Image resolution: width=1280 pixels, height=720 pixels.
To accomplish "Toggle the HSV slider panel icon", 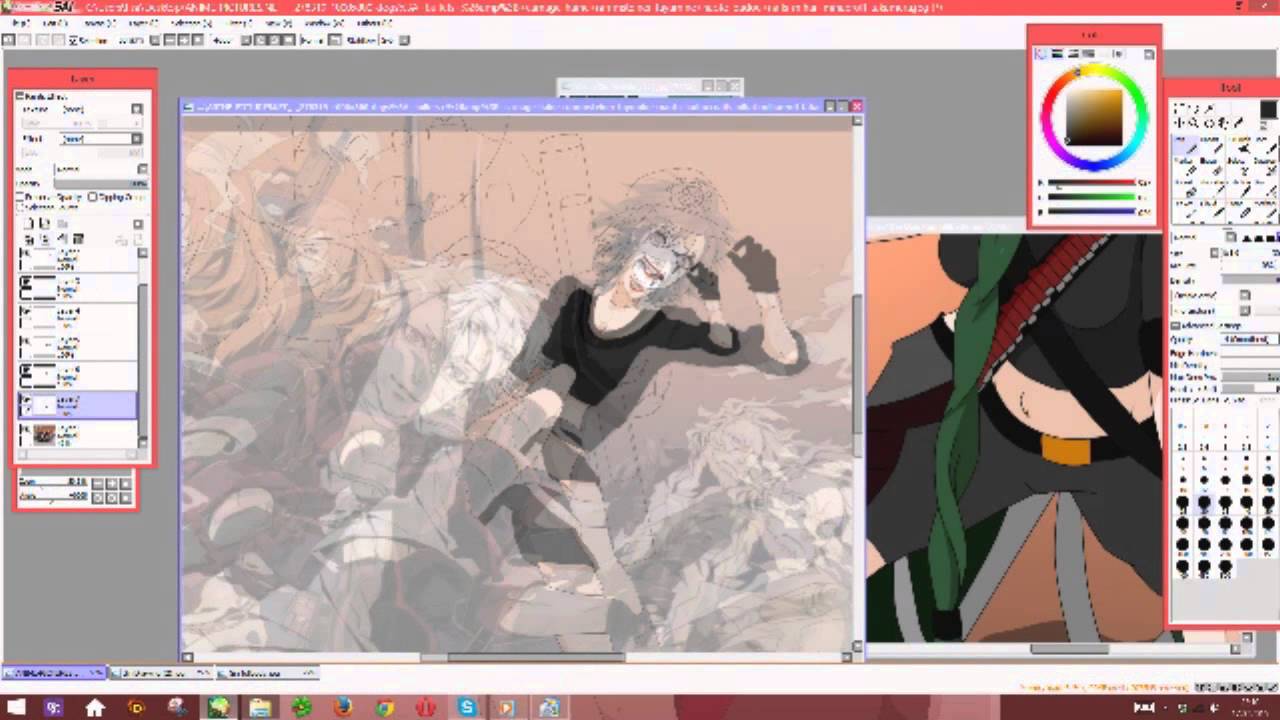I will pos(1073,53).
